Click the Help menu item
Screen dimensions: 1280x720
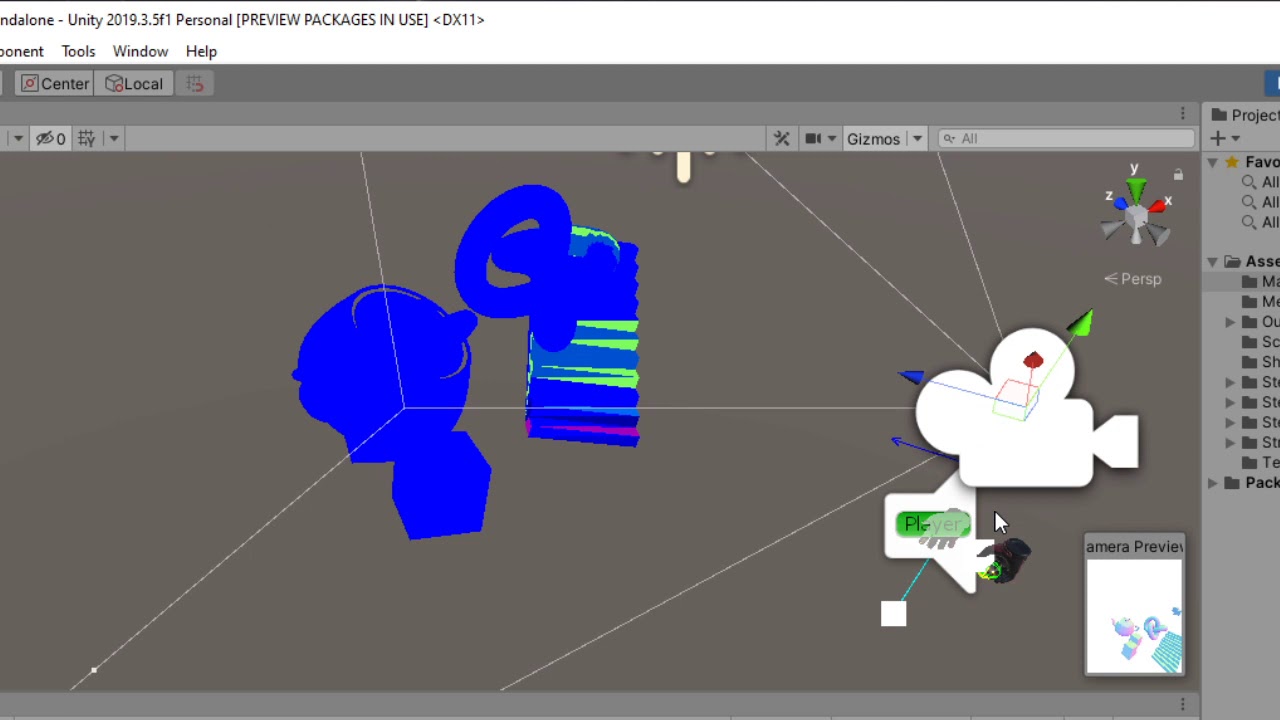(200, 51)
